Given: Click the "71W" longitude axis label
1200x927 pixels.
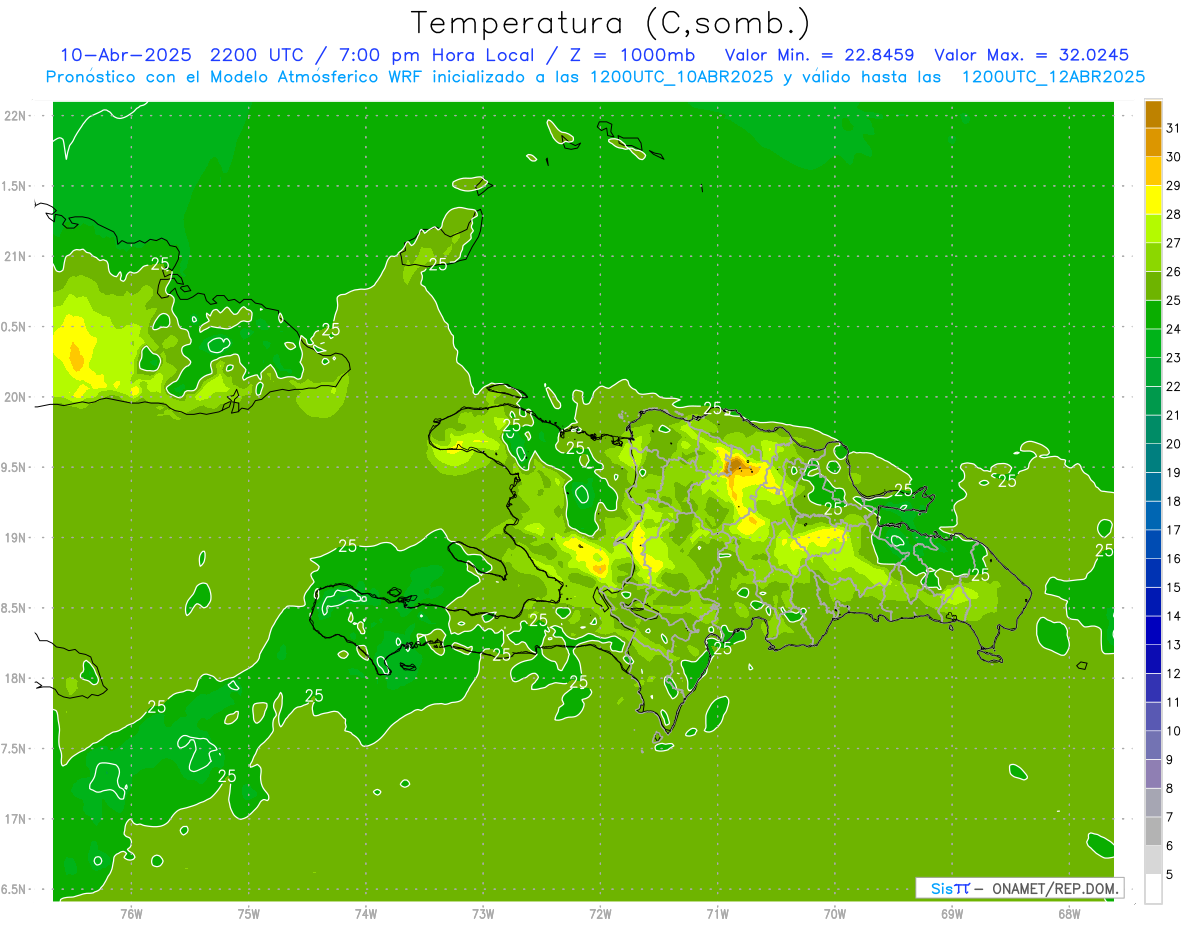Looking at the screenshot, I should [x=717, y=912].
